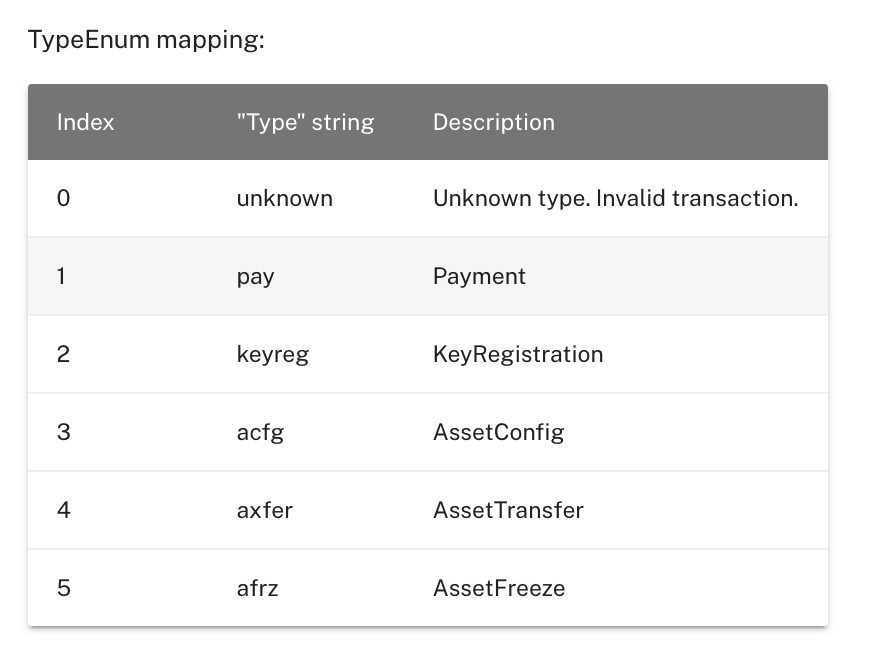Select the AssetFreeze description cell

(499, 588)
